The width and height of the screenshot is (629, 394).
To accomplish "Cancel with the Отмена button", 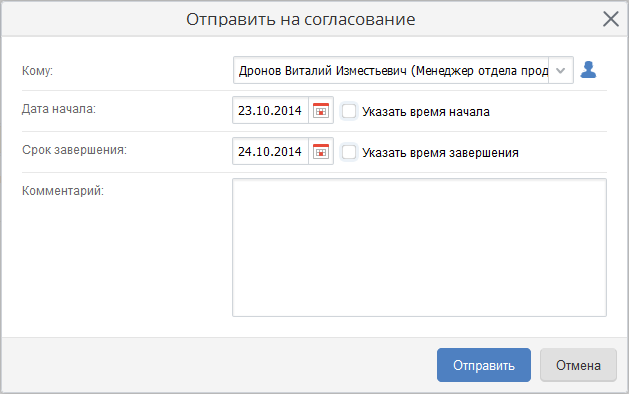I will [578, 365].
